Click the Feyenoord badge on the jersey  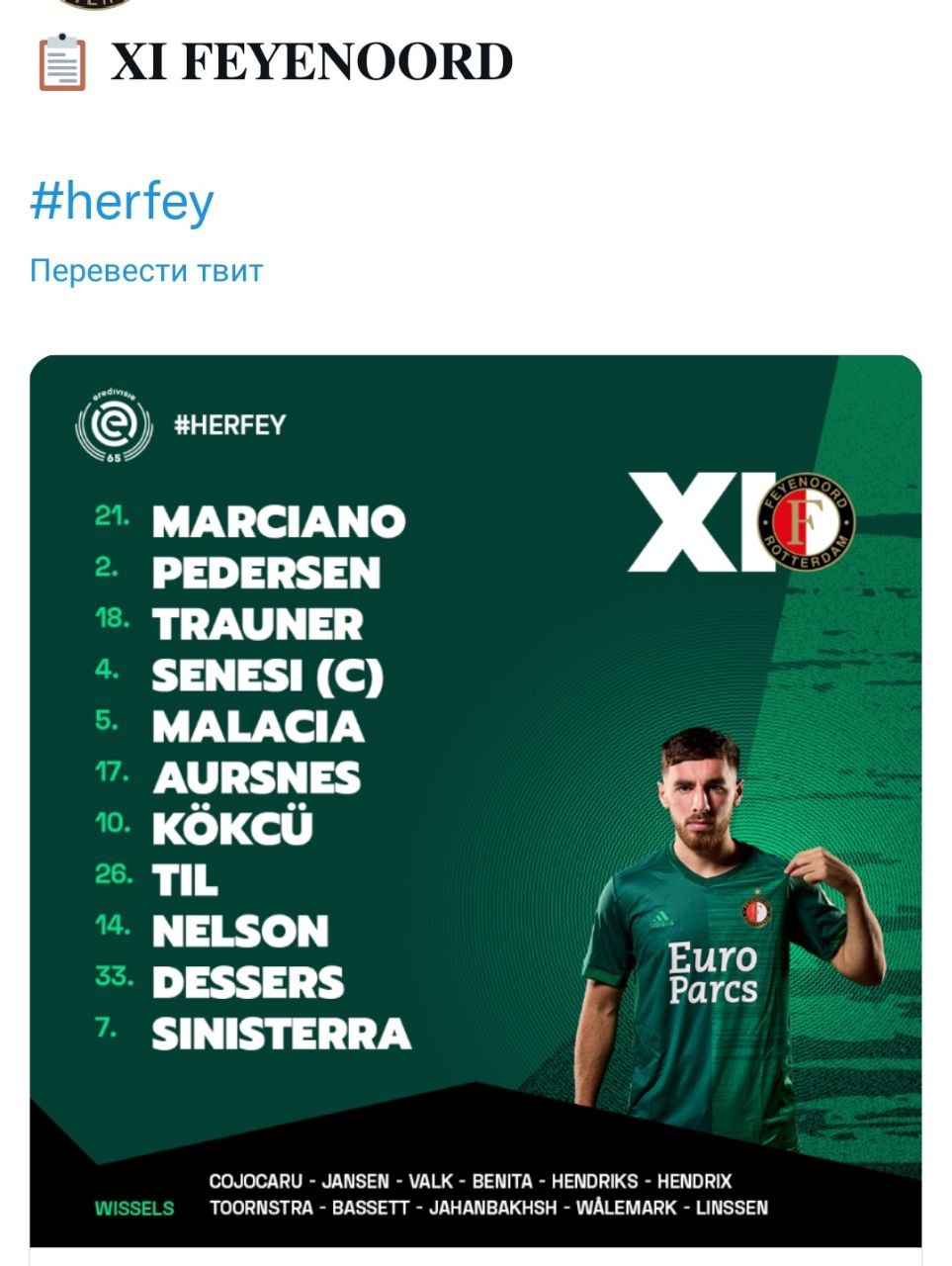(x=756, y=910)
